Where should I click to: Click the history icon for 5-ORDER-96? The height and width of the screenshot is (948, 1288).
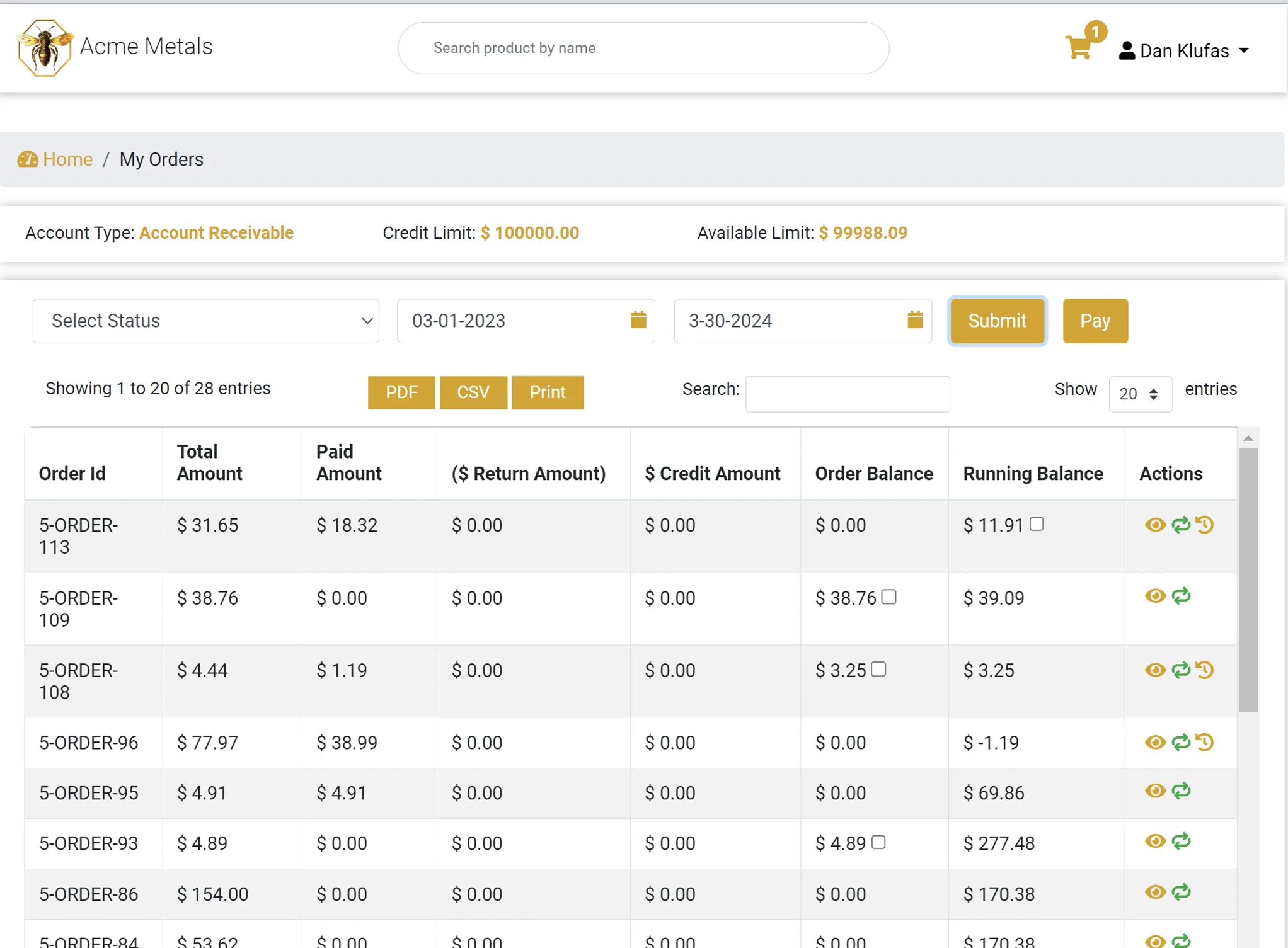[1205, 742]
